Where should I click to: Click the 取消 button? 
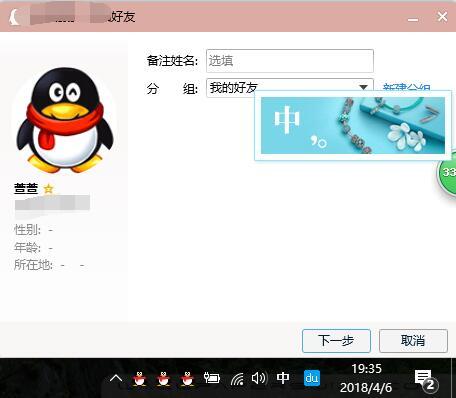point(413,341)
